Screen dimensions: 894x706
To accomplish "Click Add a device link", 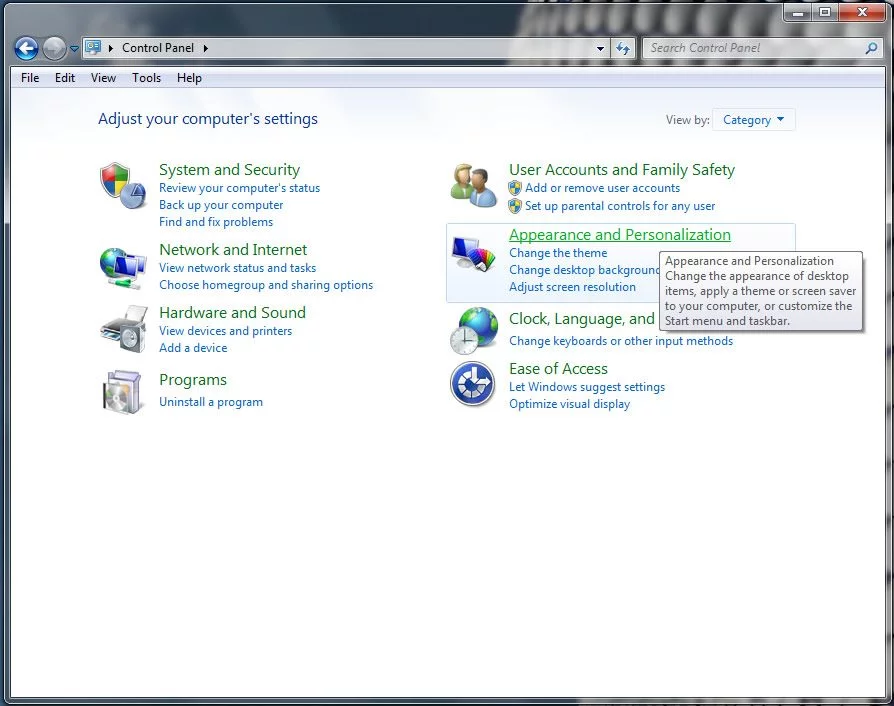I will (x=193, y=348).
